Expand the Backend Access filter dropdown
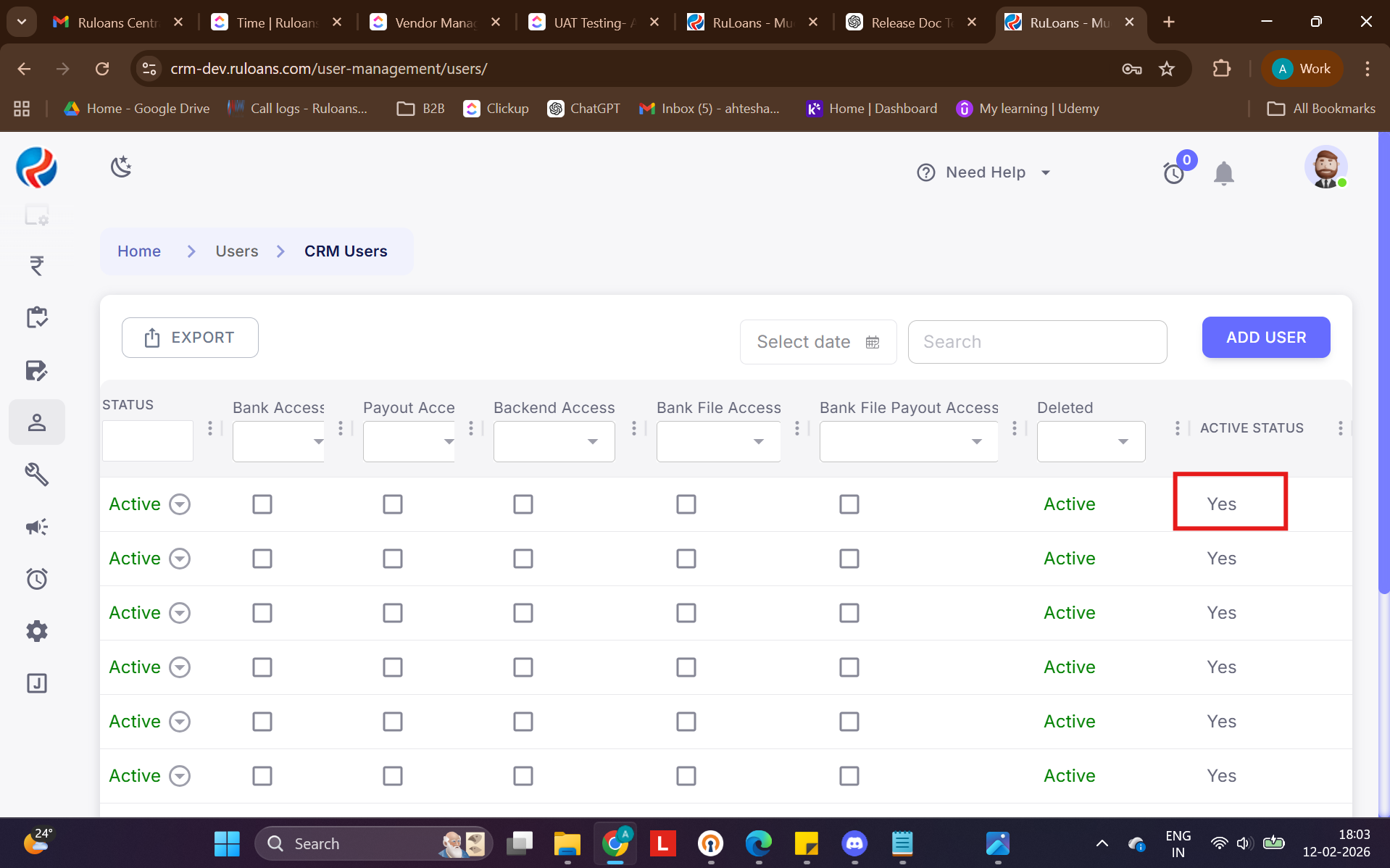Image resolution: width=1390 pixels, height=868 pixels. [554, 441]
